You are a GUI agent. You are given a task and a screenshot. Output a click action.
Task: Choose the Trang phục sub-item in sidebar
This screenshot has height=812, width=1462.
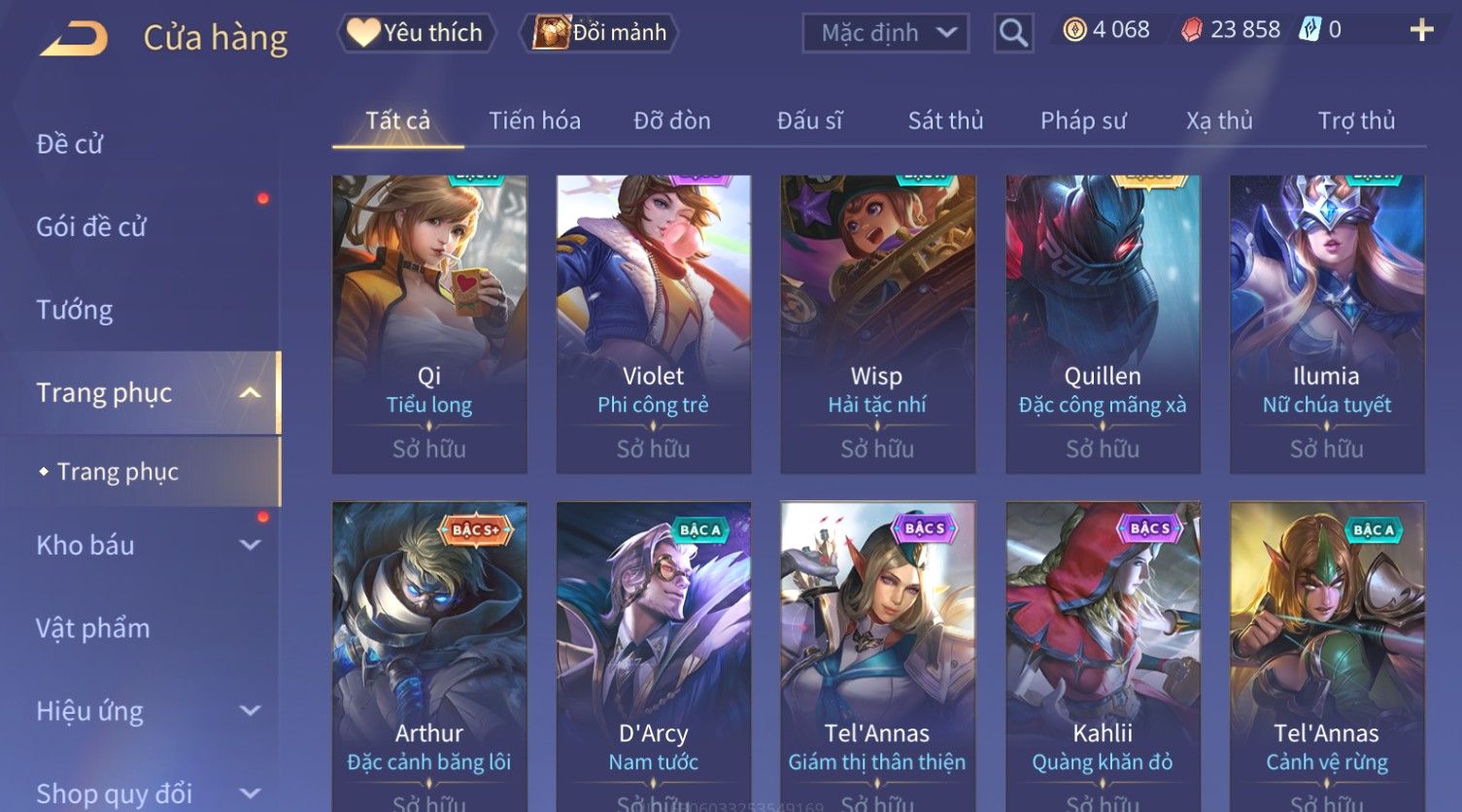tap(118, 471)
